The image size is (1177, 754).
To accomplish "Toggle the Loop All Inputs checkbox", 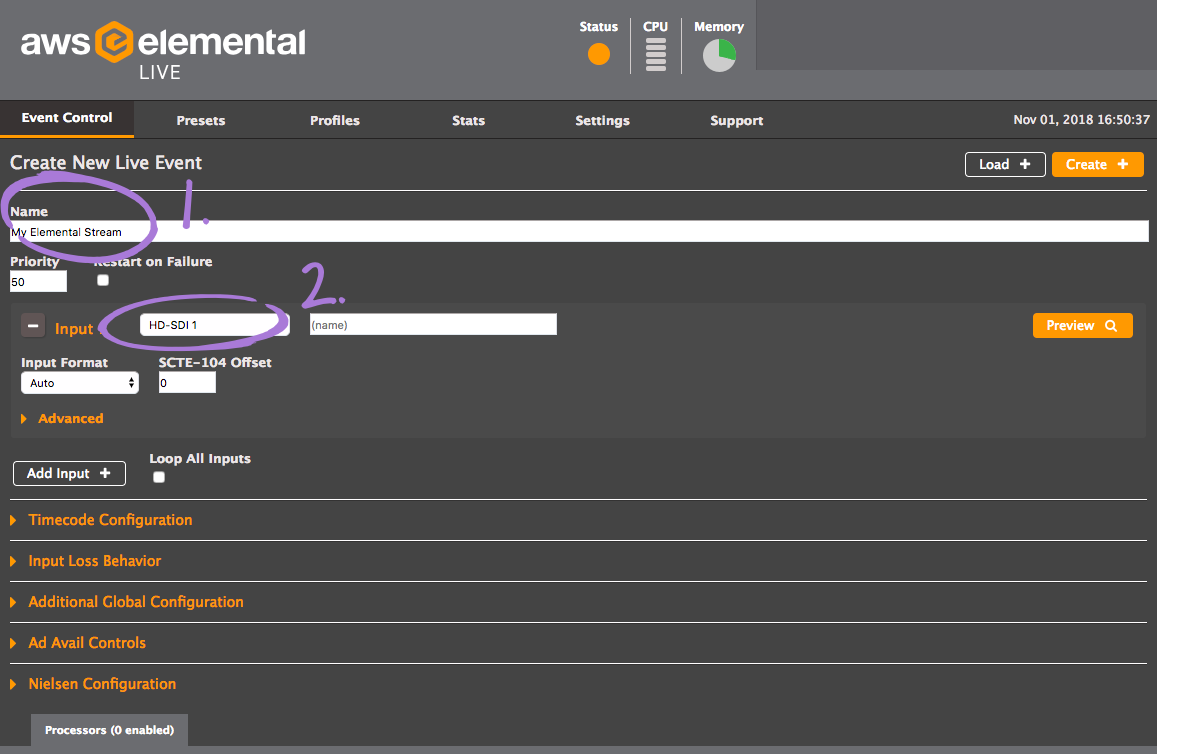I will click(158, 477).
